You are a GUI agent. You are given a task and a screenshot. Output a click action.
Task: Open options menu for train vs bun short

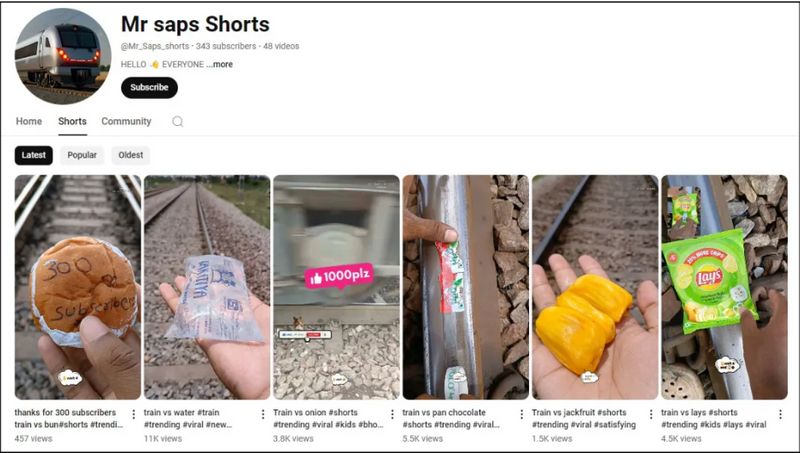click(x=134, y=414)
